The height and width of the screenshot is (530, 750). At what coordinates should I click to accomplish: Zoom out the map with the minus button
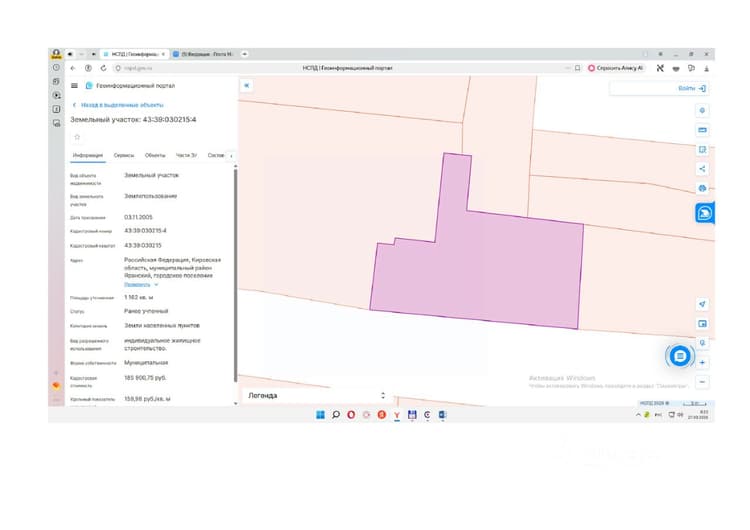(702, 382)
